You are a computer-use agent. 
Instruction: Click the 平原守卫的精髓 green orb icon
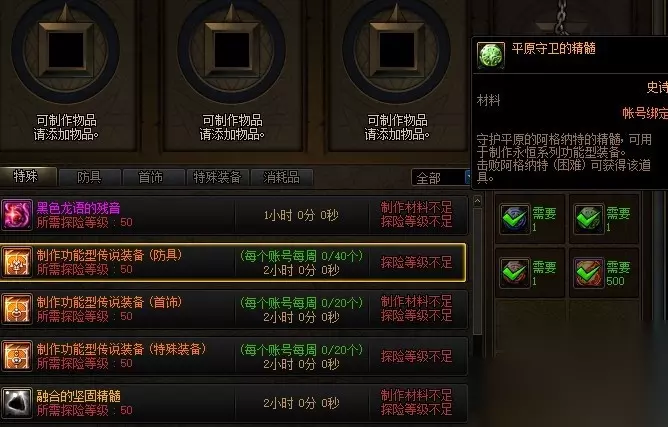(x=491, y=55)
